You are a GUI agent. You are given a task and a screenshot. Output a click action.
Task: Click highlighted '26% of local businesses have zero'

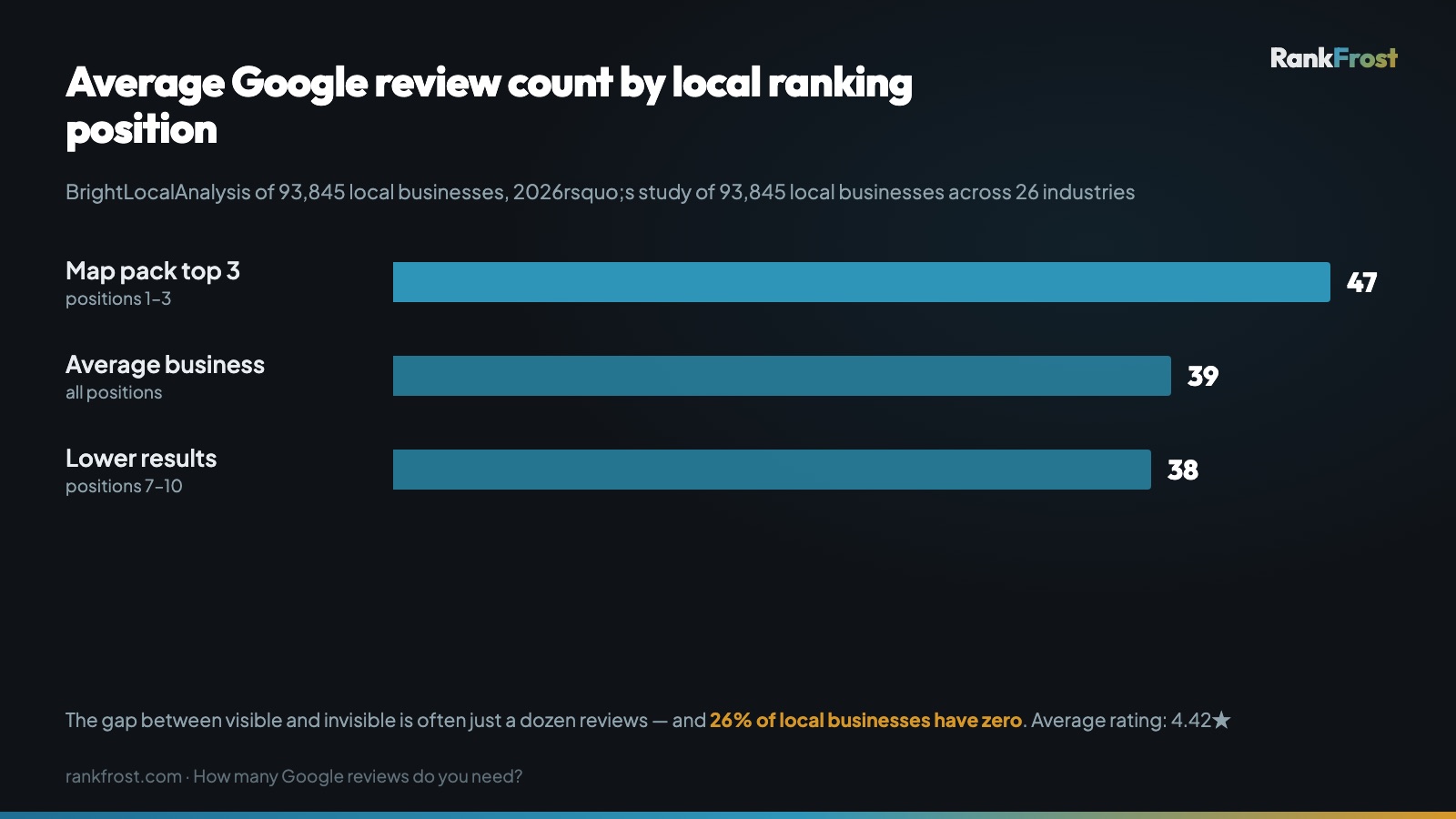click(x=865, y=720)
